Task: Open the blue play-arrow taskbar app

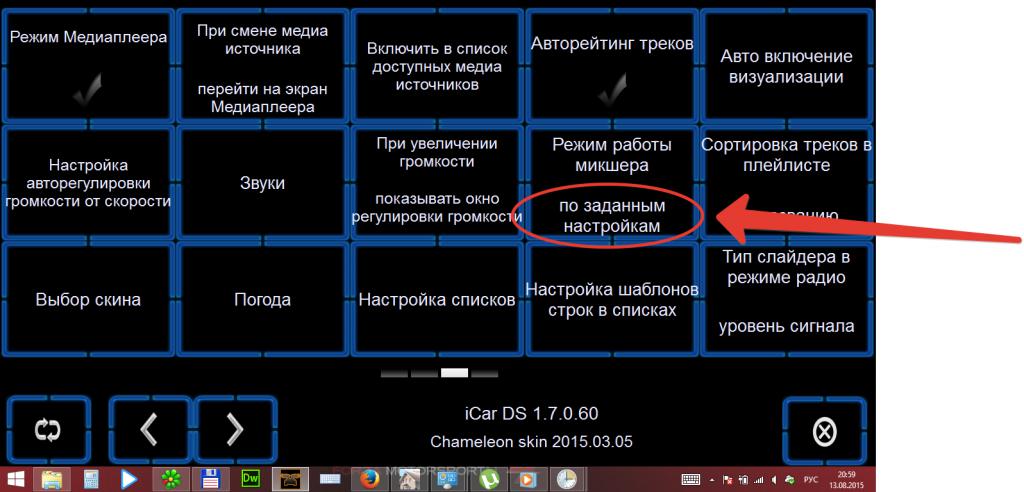Action: coord(129,480)
